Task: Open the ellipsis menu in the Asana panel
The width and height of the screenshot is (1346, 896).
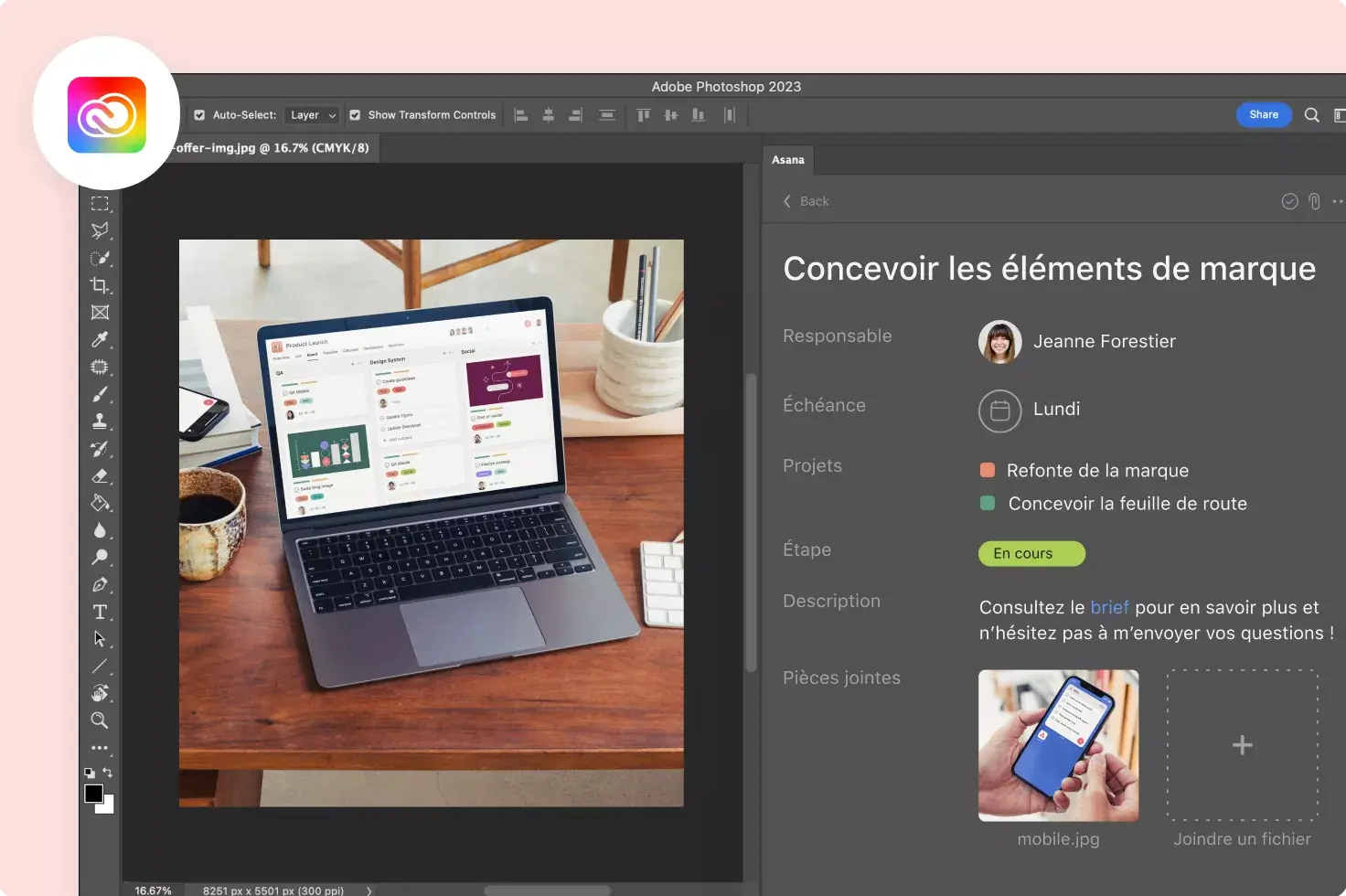Action: pos(1339,200)
